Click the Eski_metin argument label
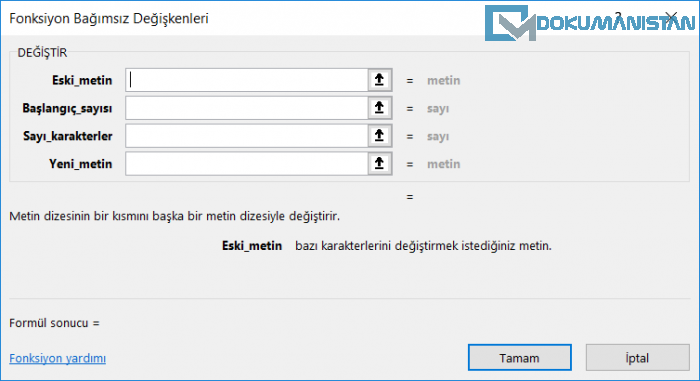The image size is (700, 381). (x=82, y=80)
